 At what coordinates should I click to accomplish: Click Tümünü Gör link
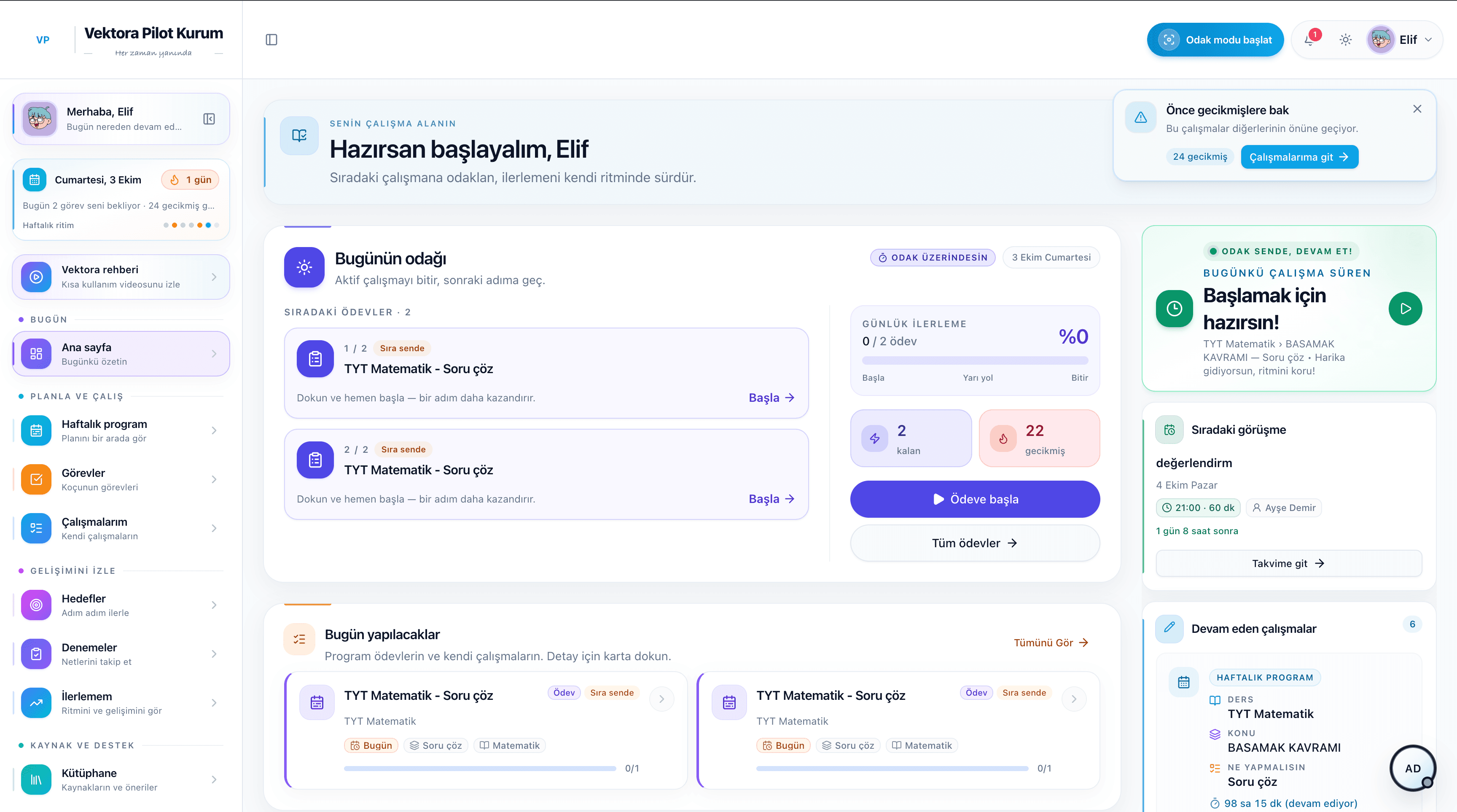point(1051,643)
